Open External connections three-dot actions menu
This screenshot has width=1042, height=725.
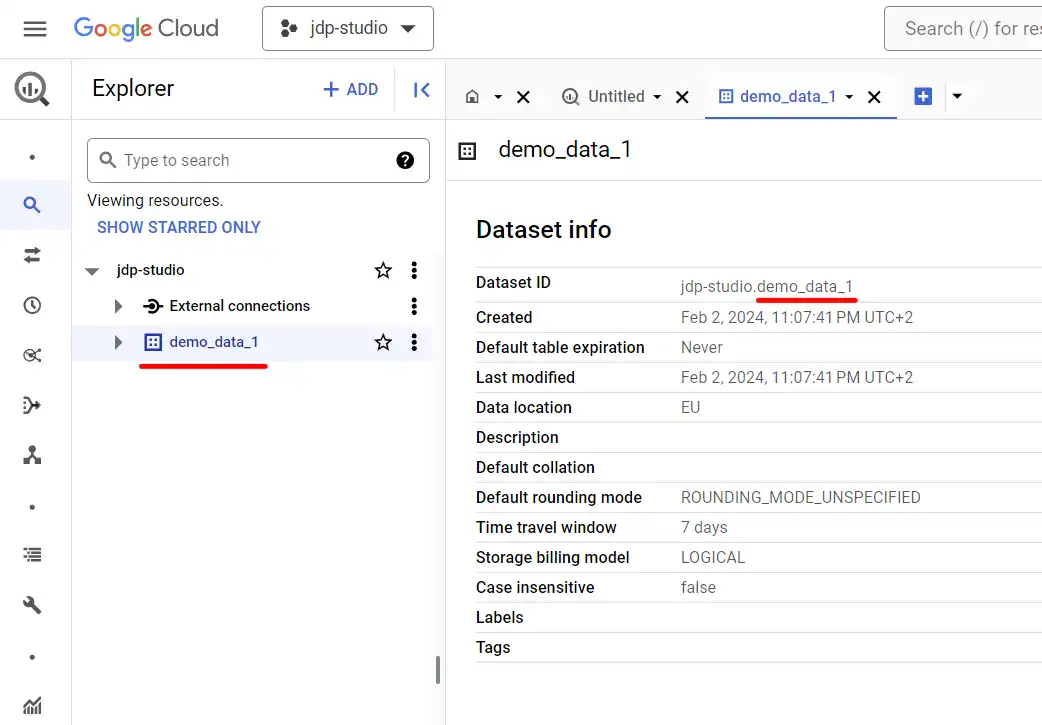coord(414,306)
